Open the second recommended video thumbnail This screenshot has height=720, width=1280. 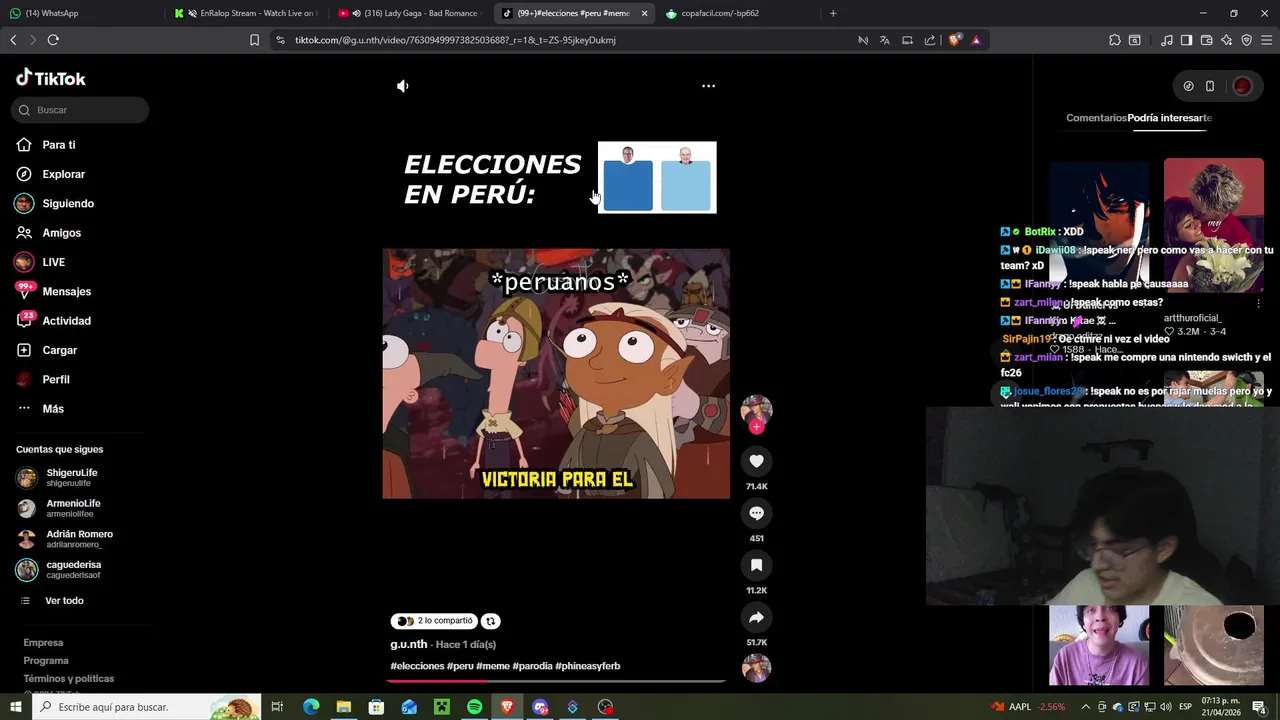click(x=1213, y=224)
